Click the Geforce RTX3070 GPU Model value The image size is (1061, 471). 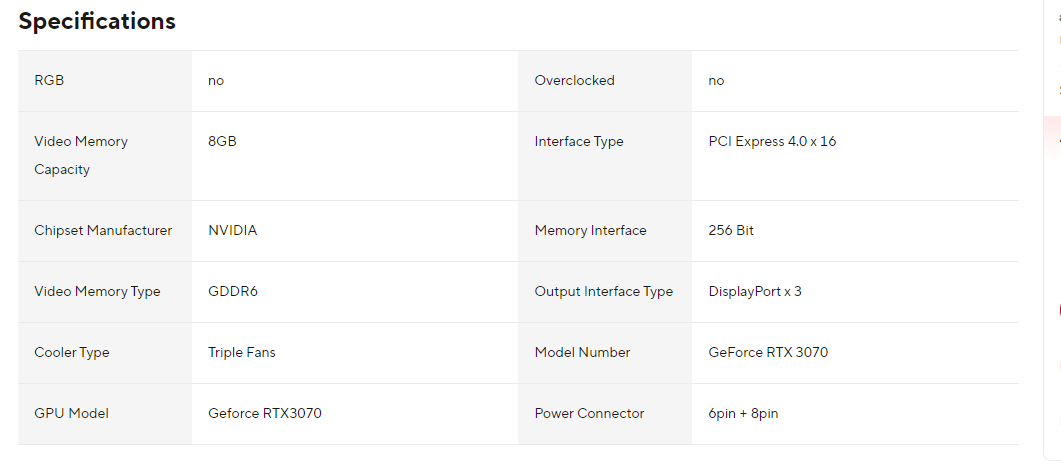click(265, 414)
